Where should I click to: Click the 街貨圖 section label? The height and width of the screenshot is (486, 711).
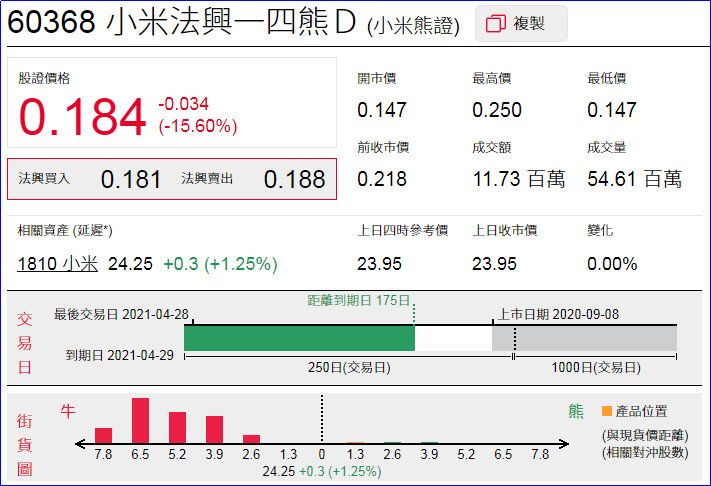[24, 445]
